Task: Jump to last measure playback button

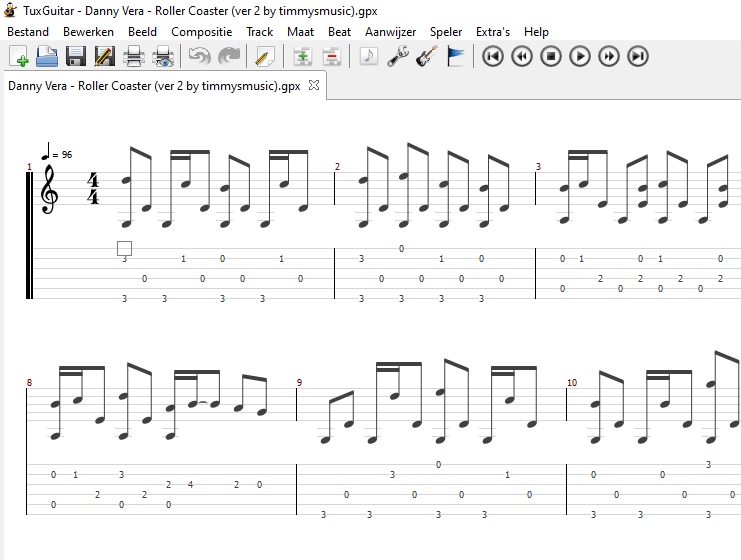Action: pos(638,56)
